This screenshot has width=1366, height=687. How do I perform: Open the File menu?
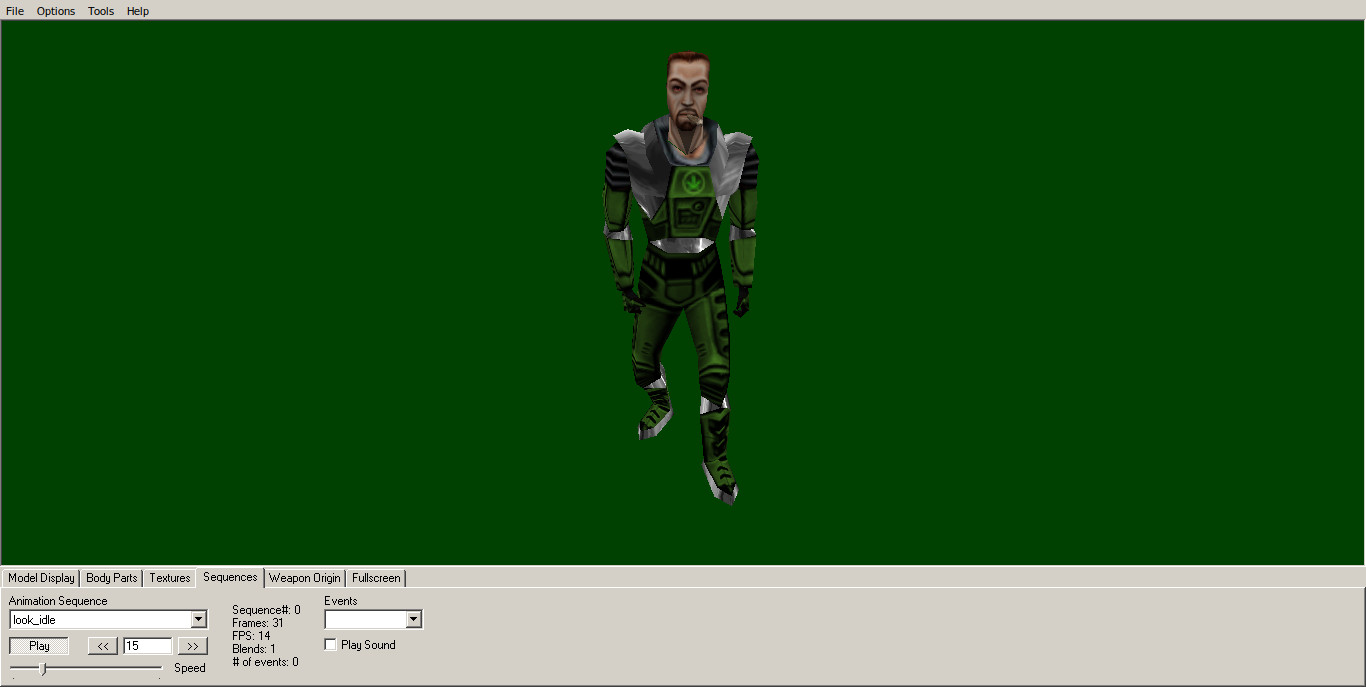point(14,11)
